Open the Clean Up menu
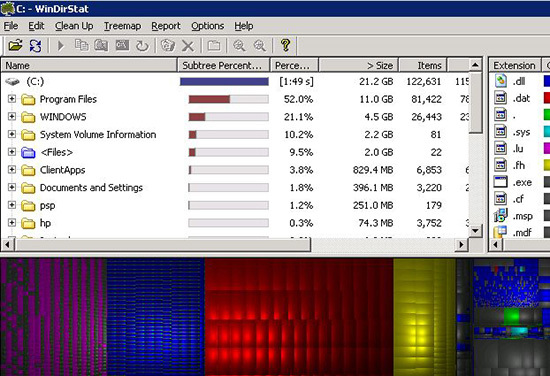 coord(74,26)
